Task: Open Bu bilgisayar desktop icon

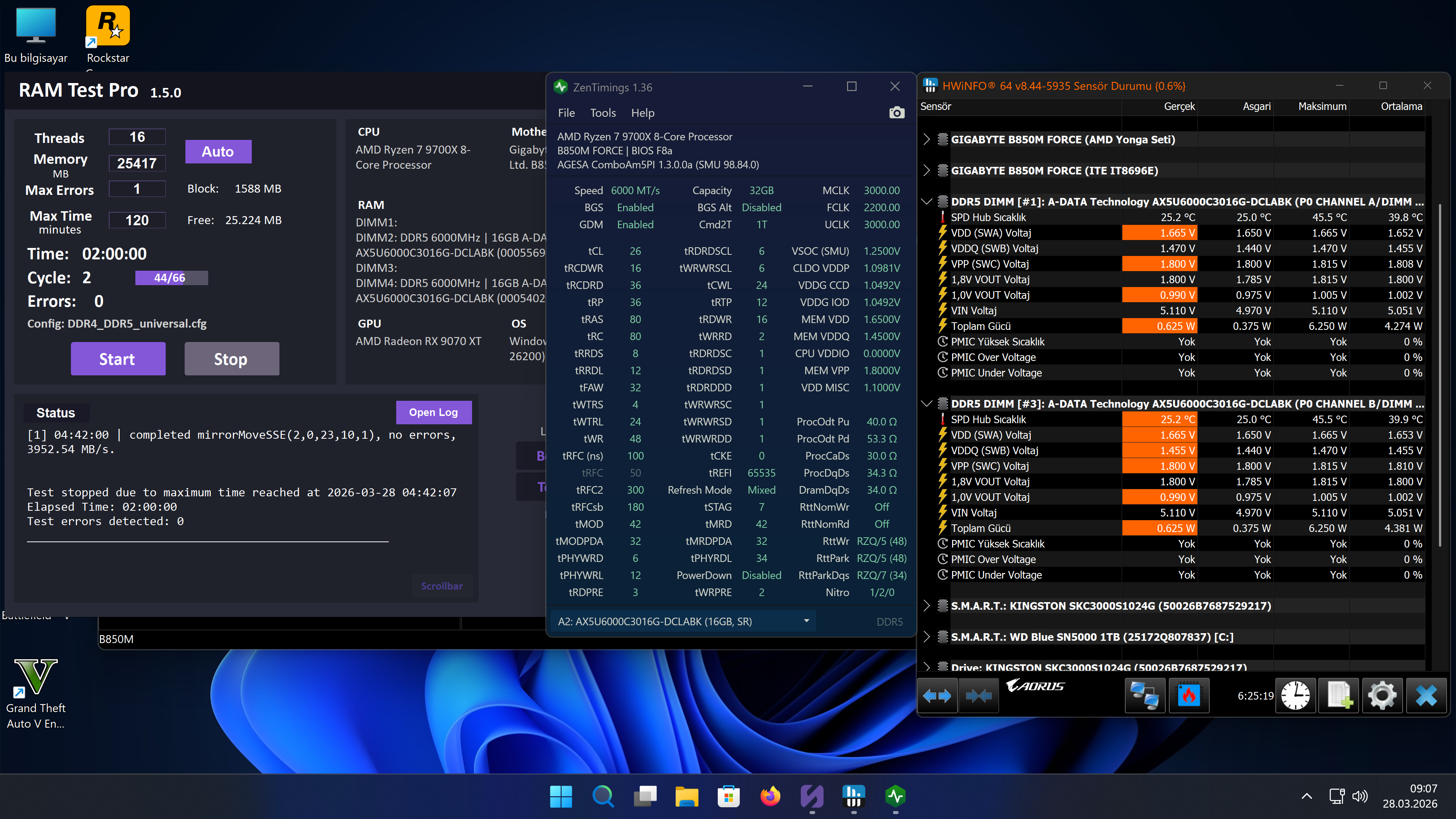Action: pos(36,35)
